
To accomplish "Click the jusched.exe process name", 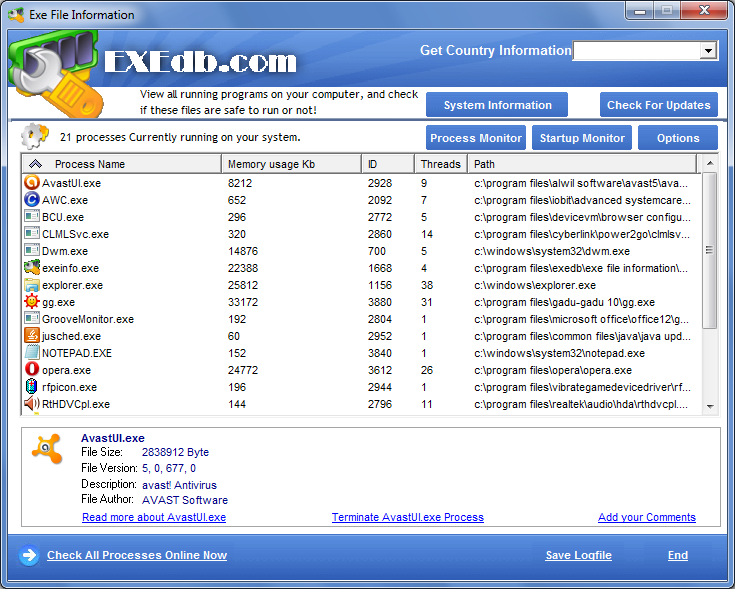I will (71, 336).
